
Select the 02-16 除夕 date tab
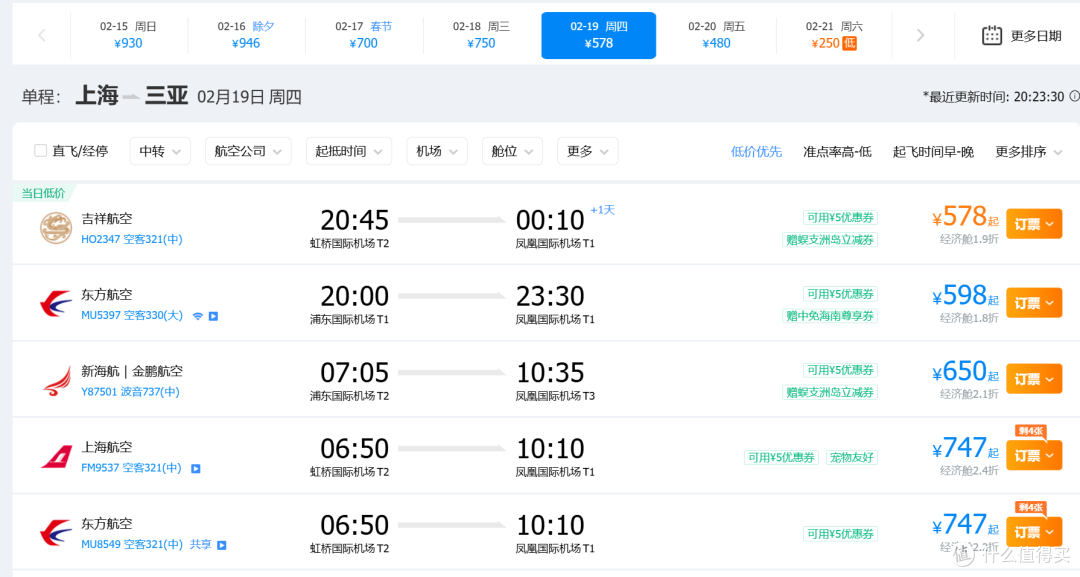[x=246, y=35]
